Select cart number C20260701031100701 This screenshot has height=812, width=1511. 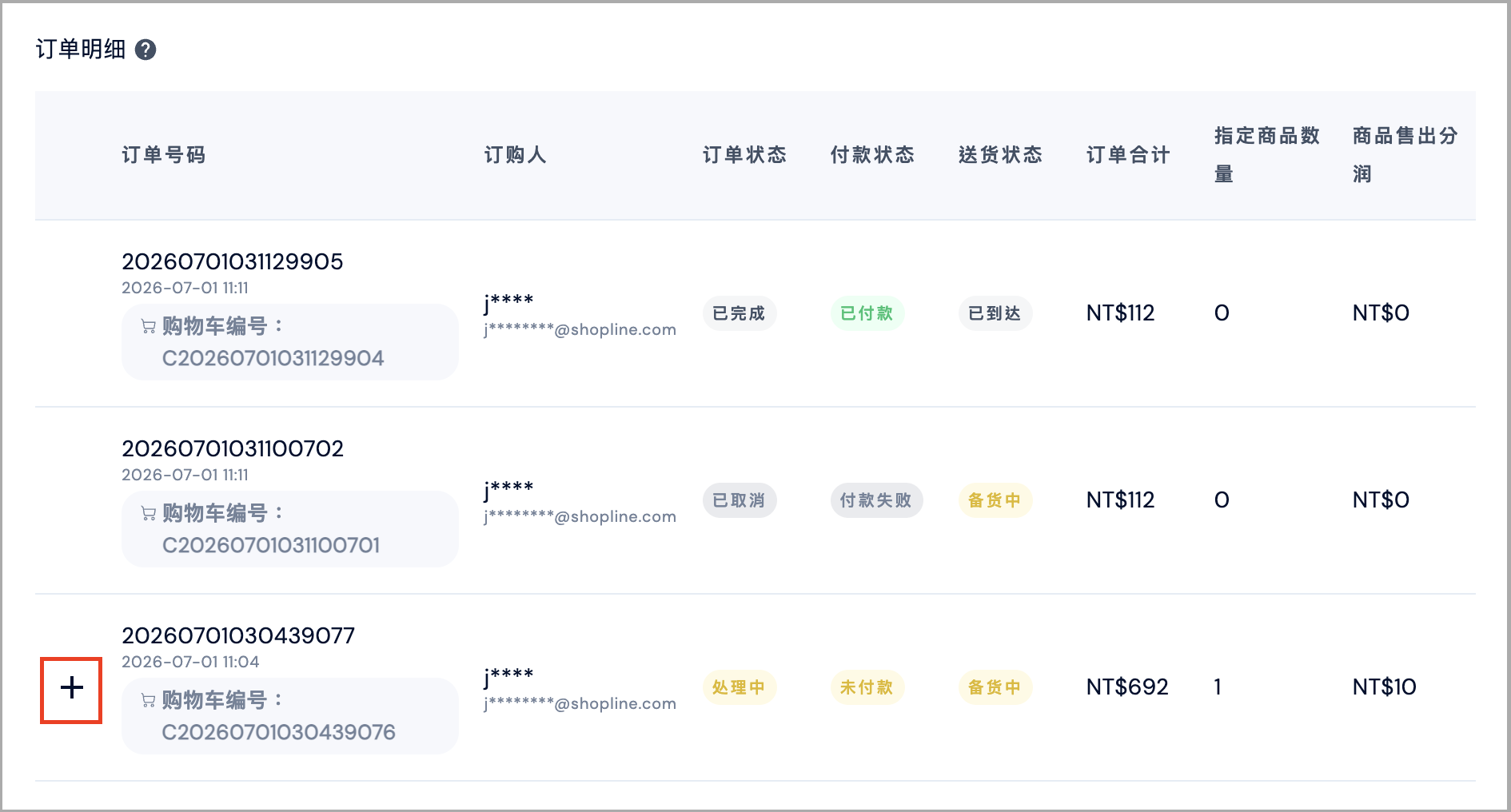pyautogui.click(x=271, y=545)
